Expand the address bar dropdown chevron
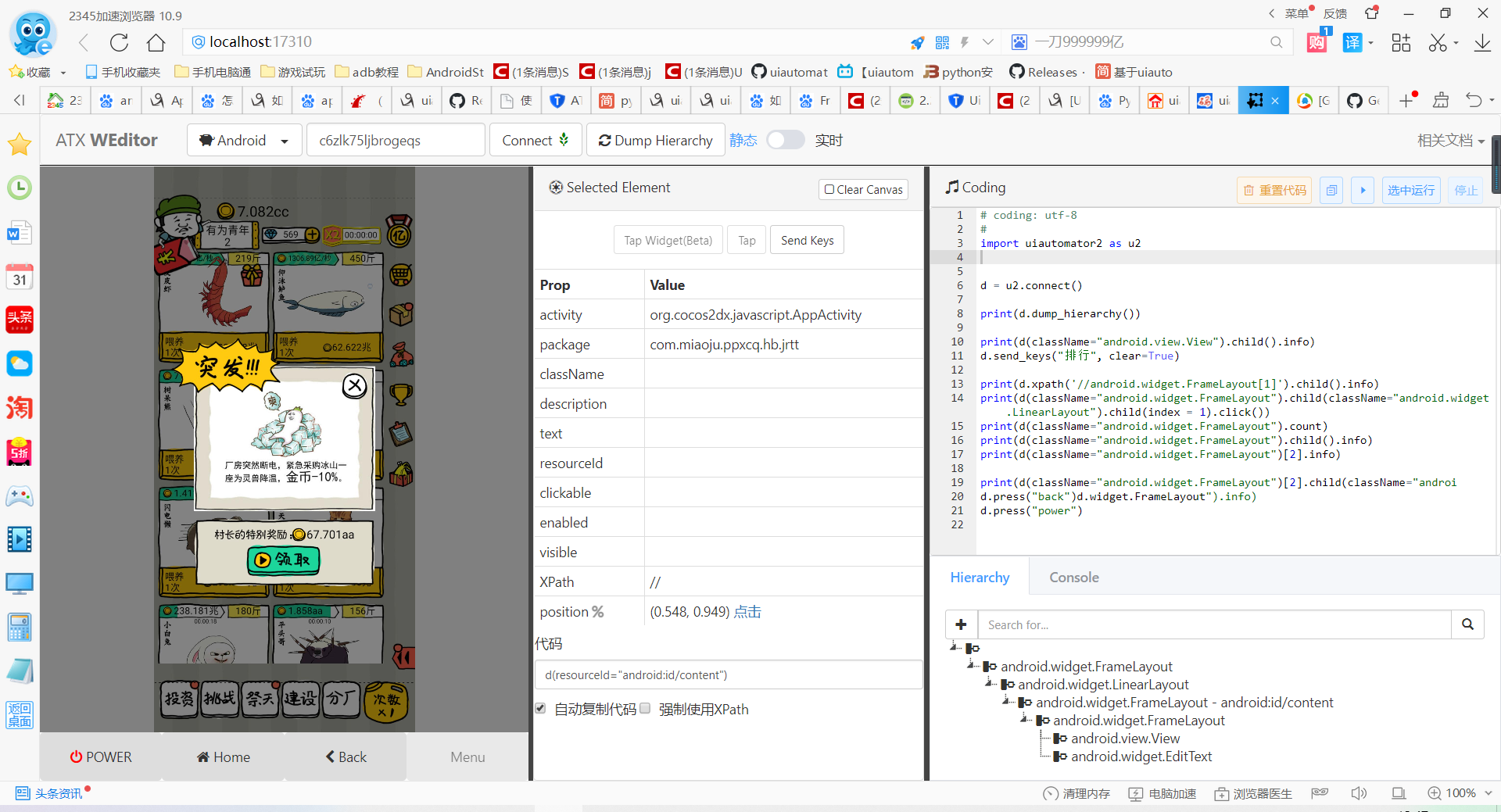Viewport: 1501px width, 812px height. click(x=988, y=42)
